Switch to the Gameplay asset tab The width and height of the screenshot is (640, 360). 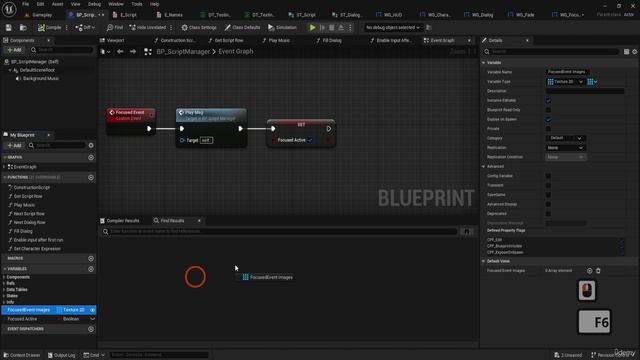click(x=39, y=15)
